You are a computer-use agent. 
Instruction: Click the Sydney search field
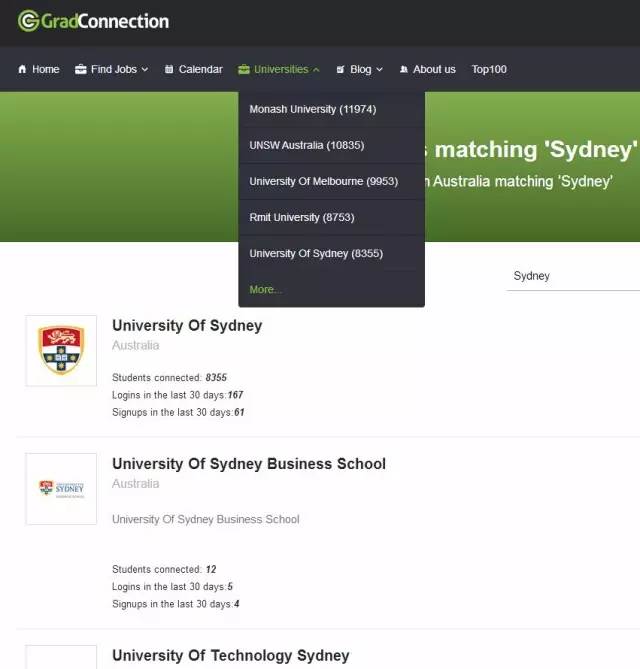point(573,276)
